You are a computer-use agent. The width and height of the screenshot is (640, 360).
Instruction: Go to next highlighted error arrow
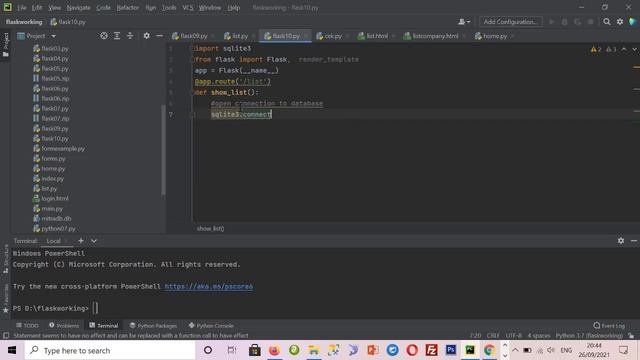tap(634, 49)
